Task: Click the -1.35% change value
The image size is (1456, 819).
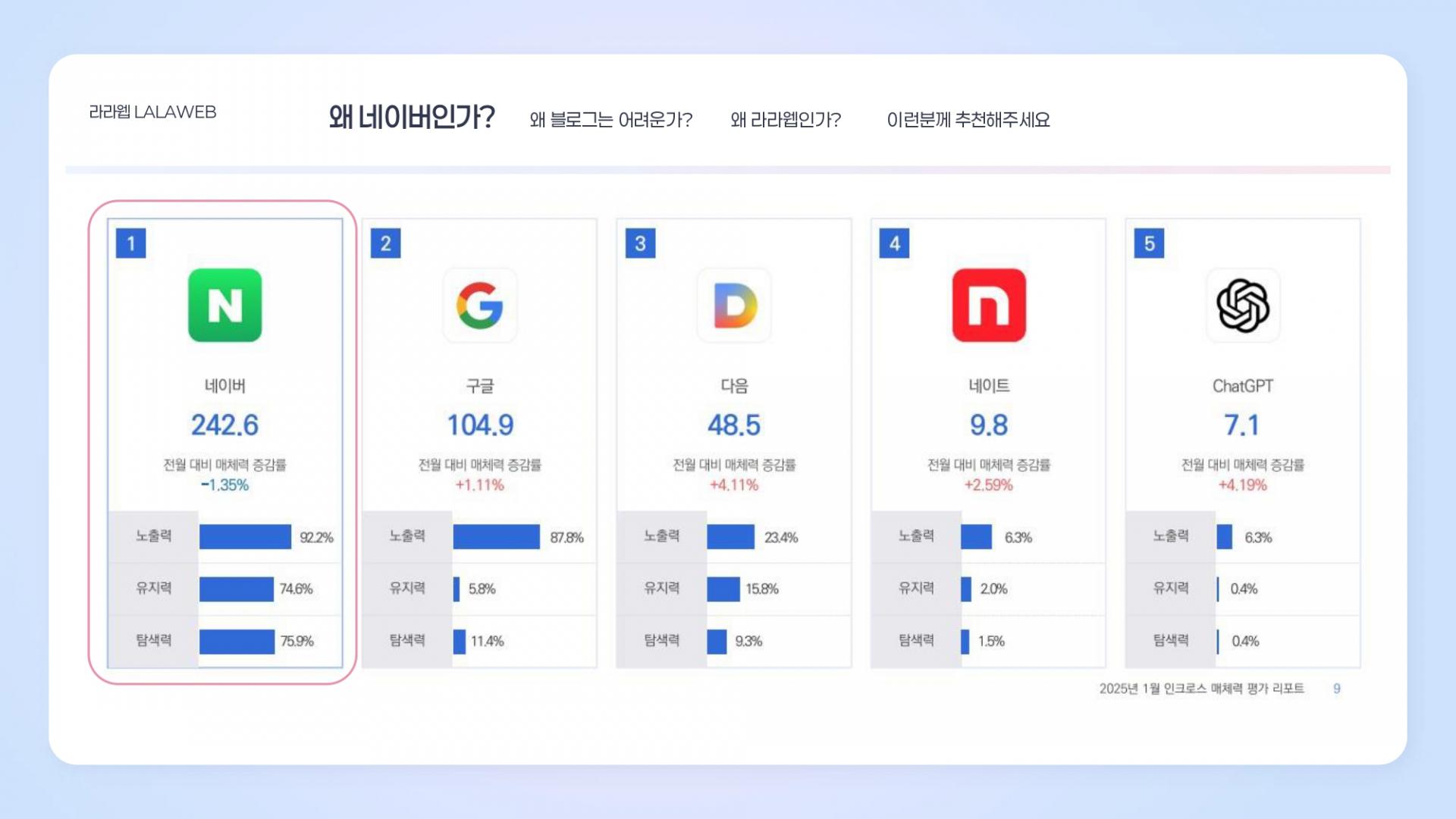Action: [224, 485]
